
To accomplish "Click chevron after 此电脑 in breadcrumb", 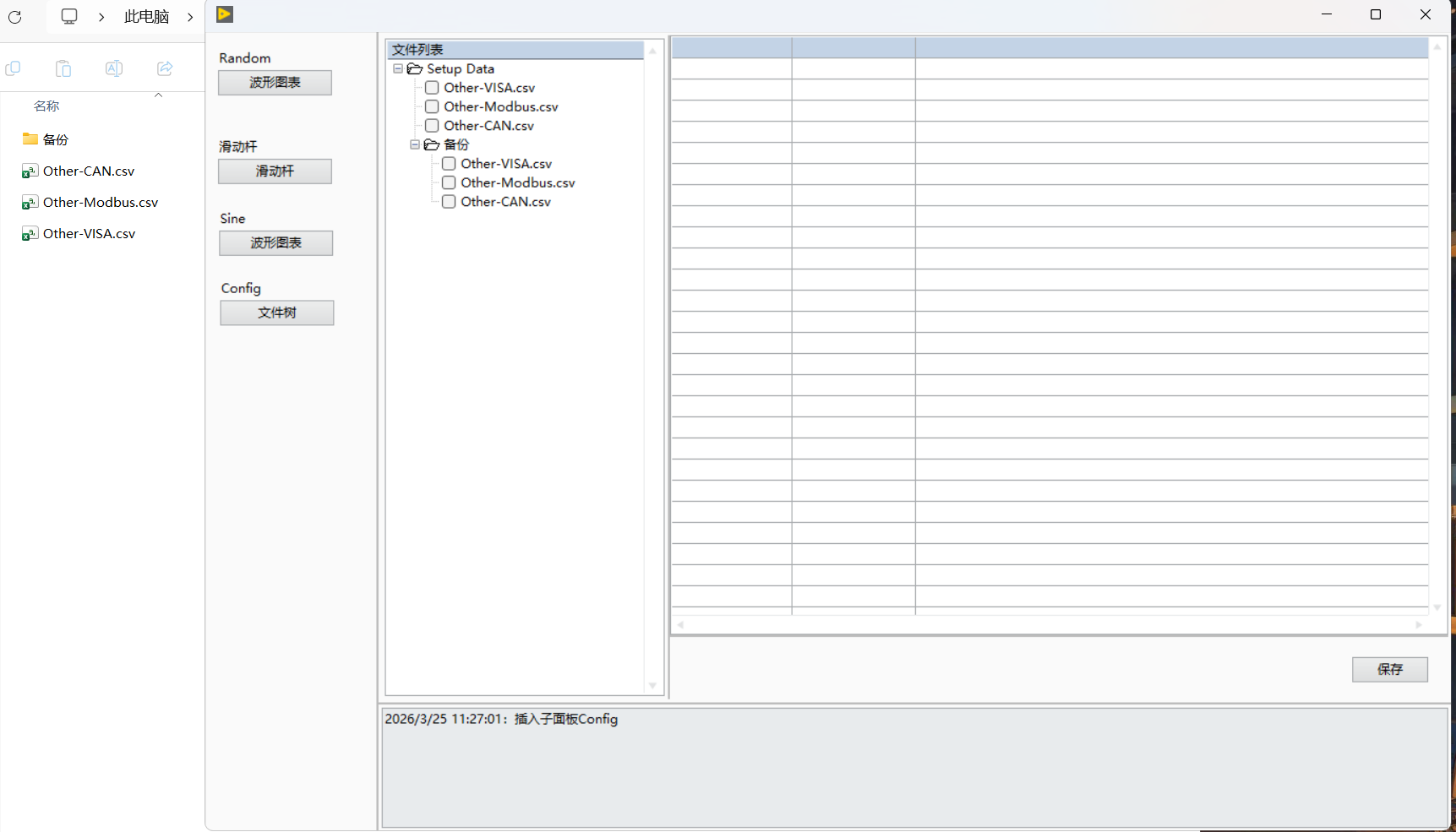I will pyautogui.click(x=190, y=17).
